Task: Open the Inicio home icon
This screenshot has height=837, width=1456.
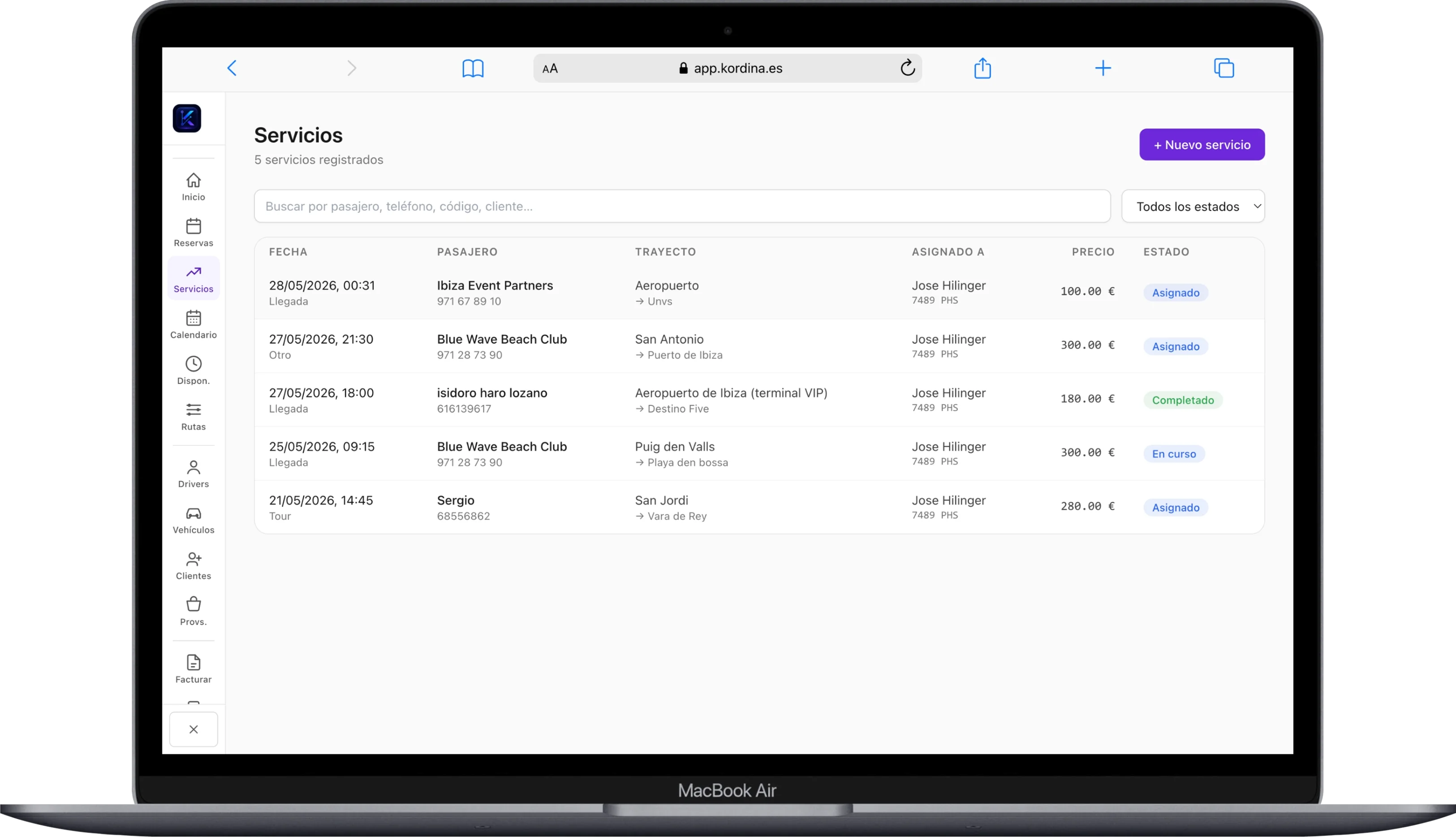Action: (194, 187)
